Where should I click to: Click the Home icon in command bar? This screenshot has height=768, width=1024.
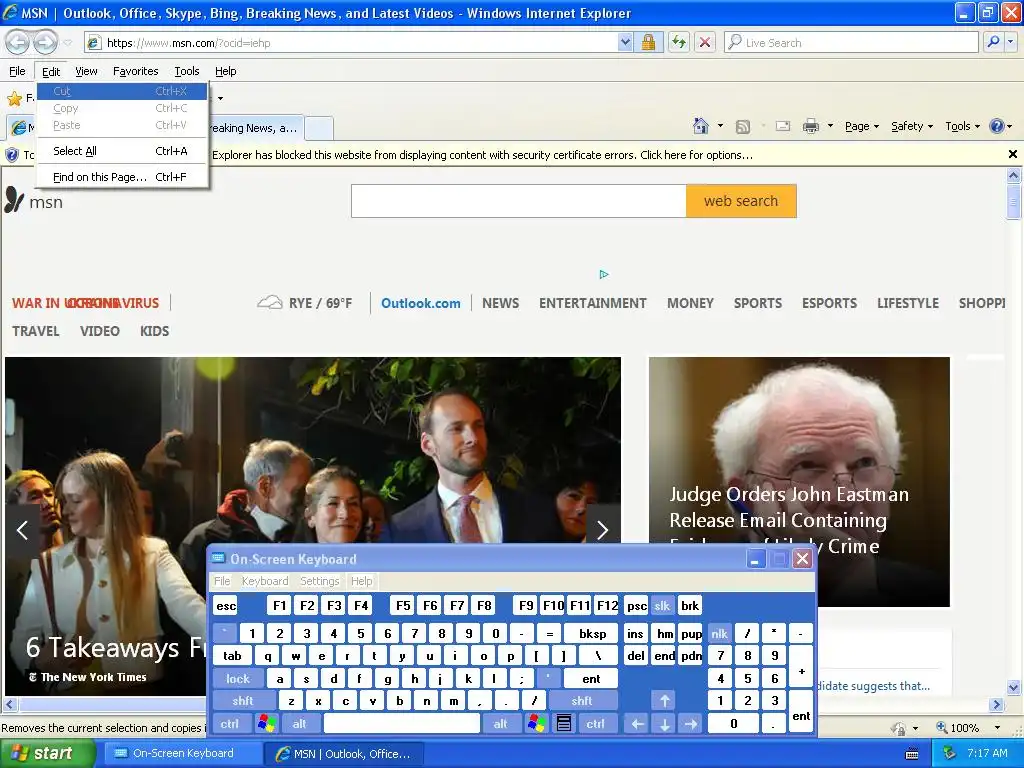click(701, 126)
